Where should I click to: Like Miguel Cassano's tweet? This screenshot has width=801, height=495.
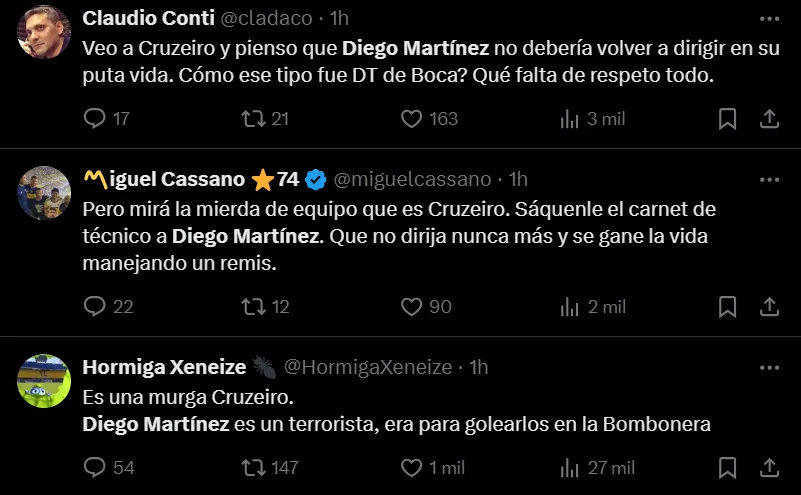pyautogui.click(x=411, y=307)
